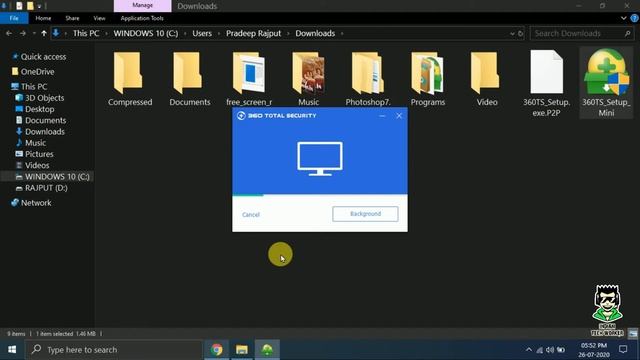The width and height of the screenshot is (640, 360).
Task: Select the Manage contextual tab
Action: click(x=142, y=6)
